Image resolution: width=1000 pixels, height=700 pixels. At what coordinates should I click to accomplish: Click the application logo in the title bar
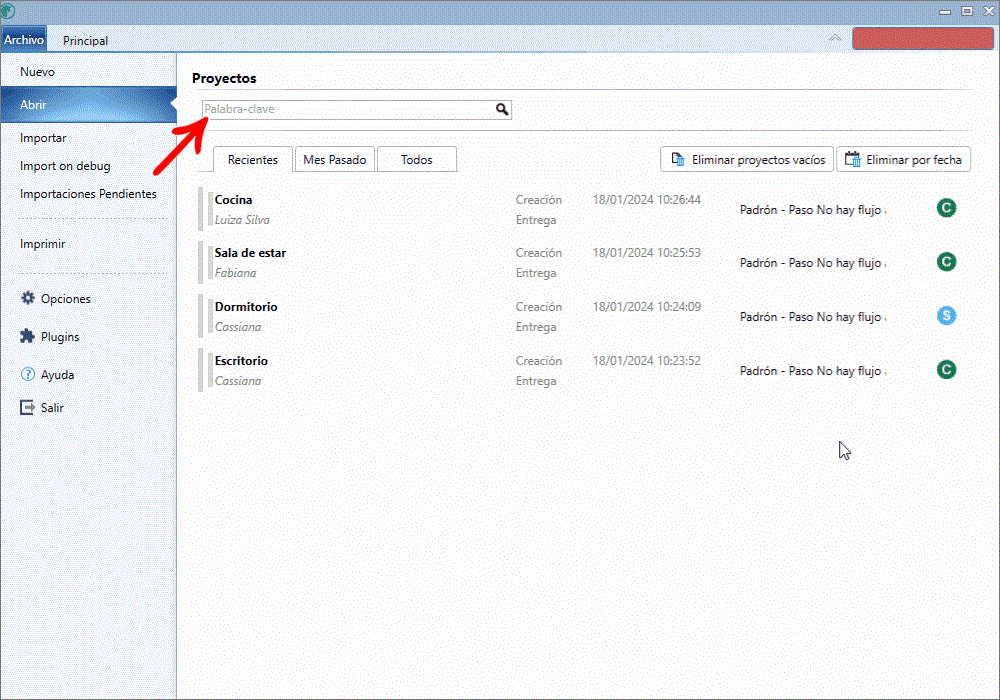pos(8,11)
